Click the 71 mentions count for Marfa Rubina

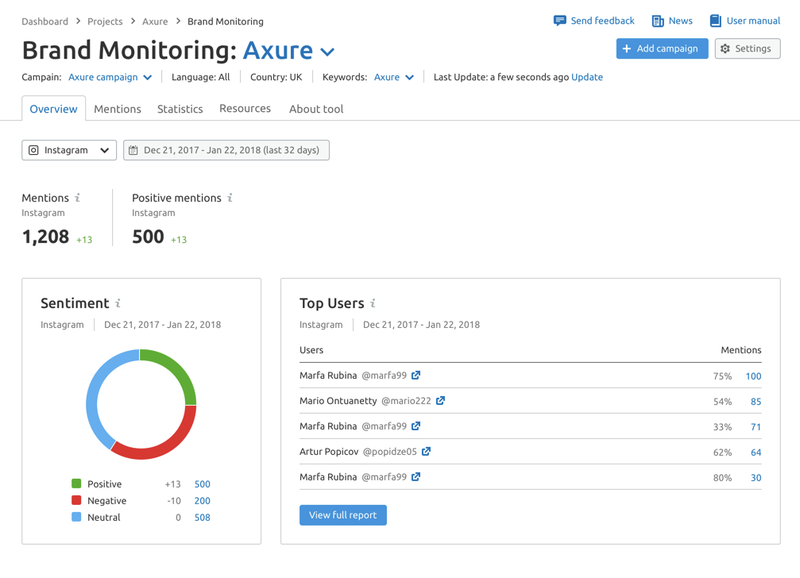756,427
